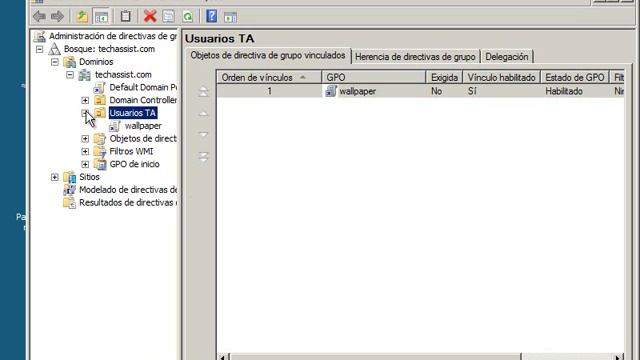The image size is (640, 360).
Task: Click the 'Sí' Vínculo habilitado cell
Action: click(x=472, y=91)
